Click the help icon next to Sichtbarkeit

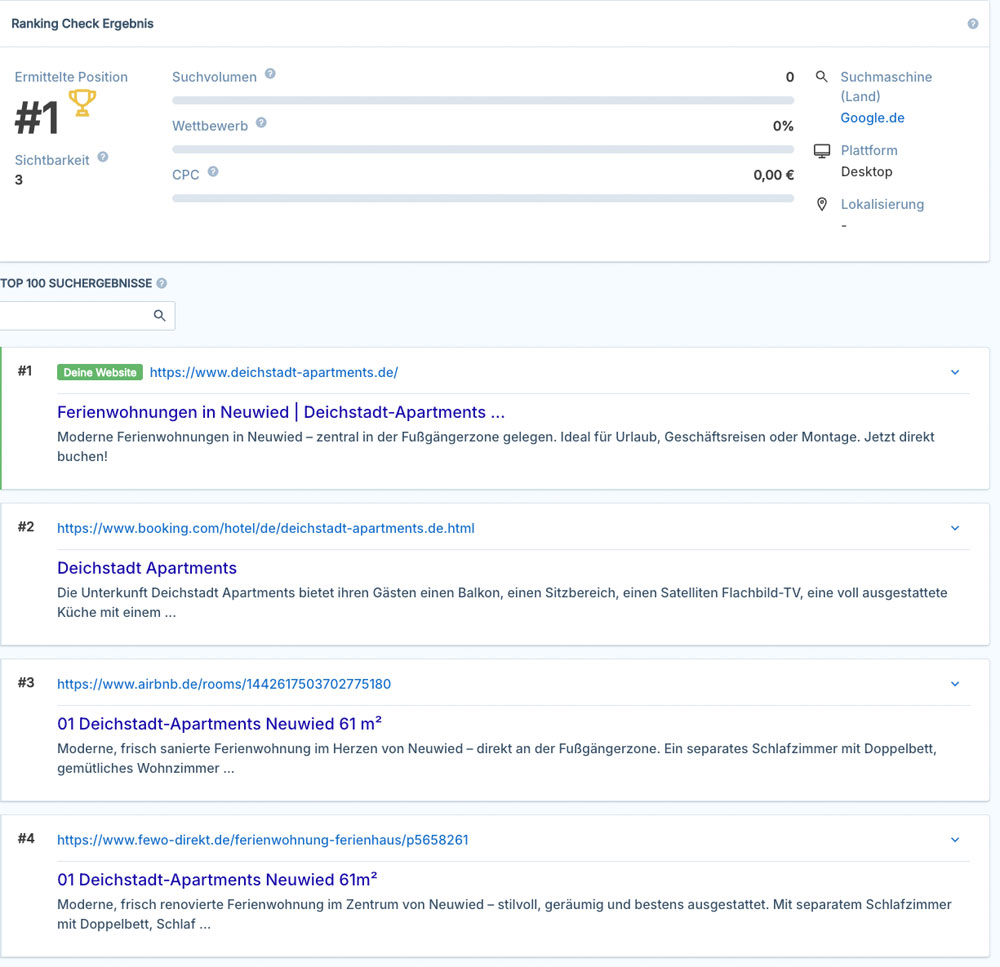pos(103,158)
